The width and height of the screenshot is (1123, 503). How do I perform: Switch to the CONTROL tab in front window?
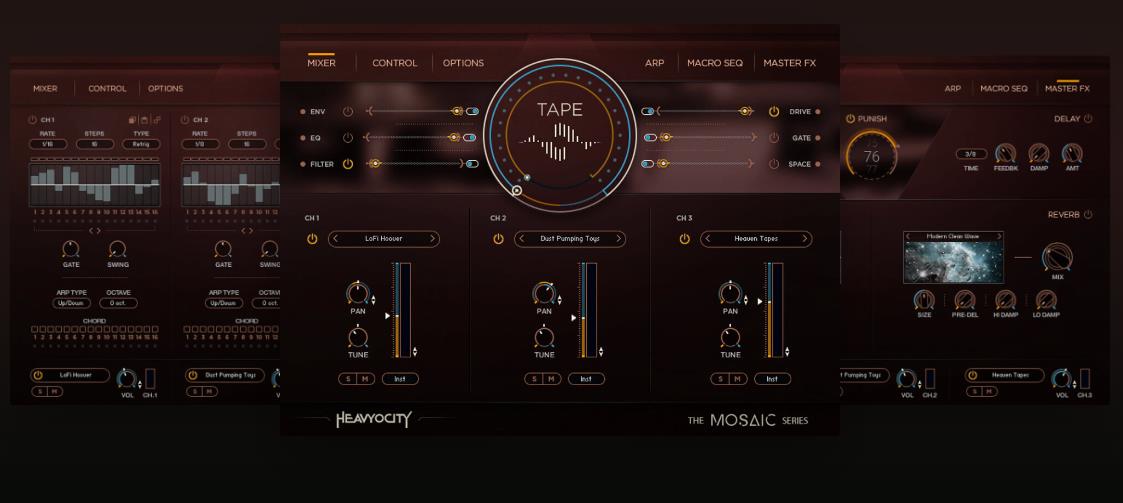[395, 63]
